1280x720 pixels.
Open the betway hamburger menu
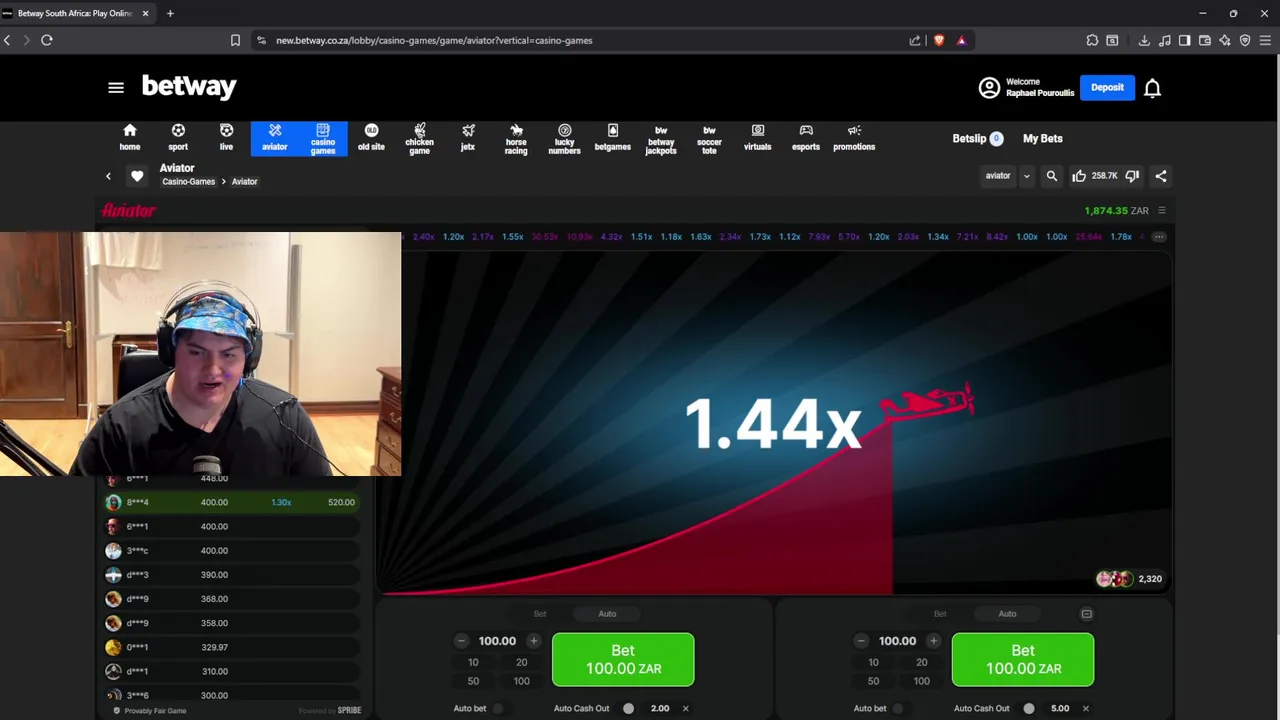click(x=116, y=88)
